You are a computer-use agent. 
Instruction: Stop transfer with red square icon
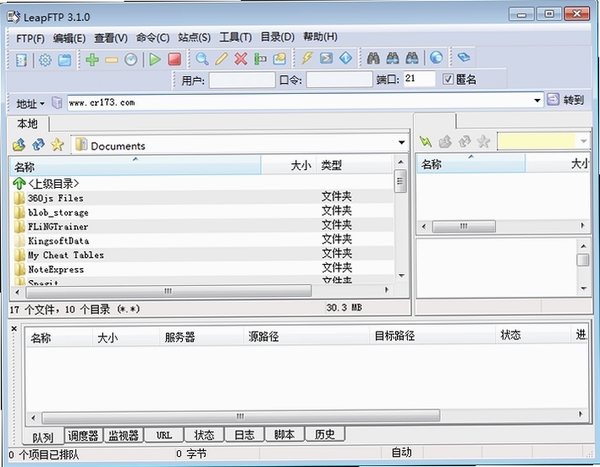174,59
